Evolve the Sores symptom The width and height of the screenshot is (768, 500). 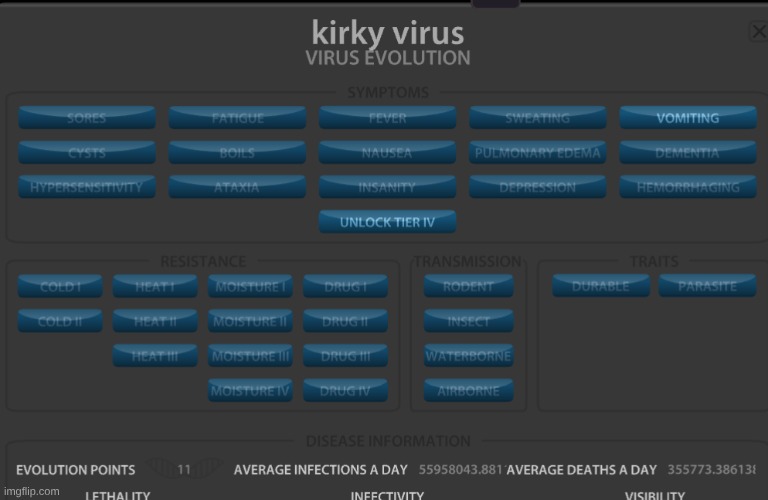[x=87, y=118]
